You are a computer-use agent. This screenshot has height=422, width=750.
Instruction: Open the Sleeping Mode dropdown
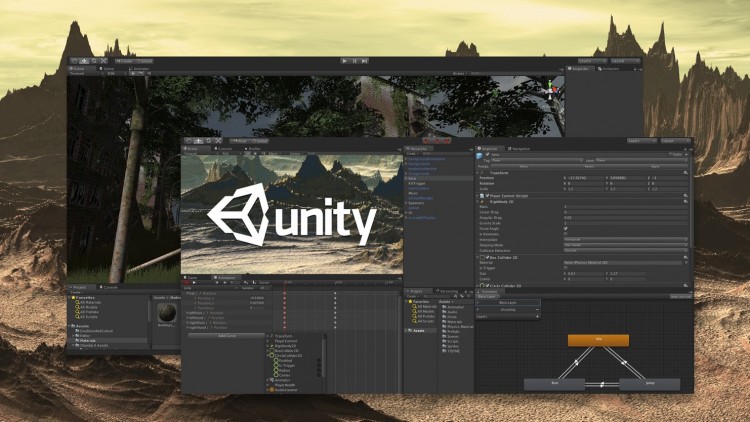click(625, 245)
